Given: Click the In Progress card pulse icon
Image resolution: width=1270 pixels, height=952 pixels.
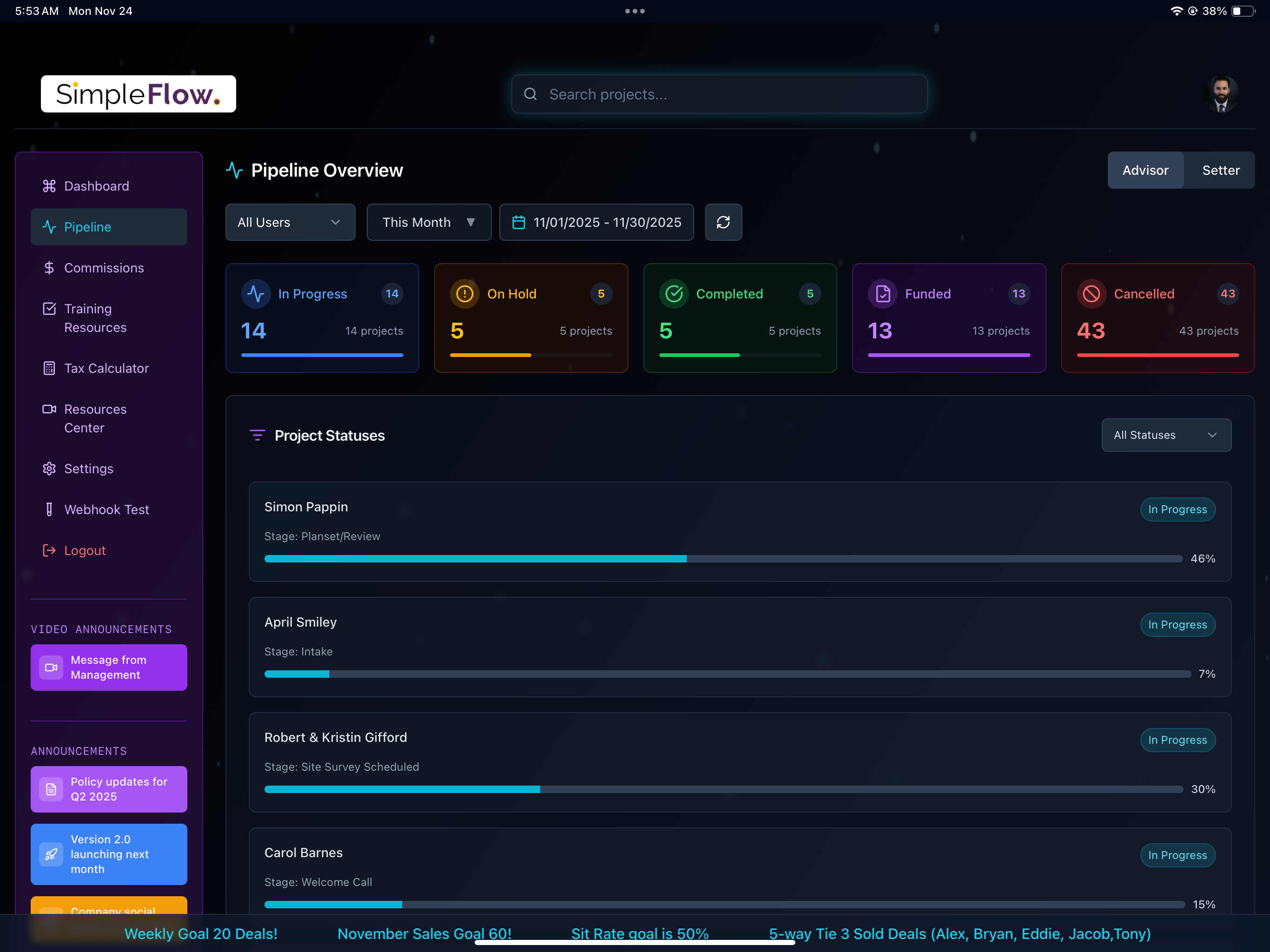Looking at the screenshot, I should (x=256, y=293).
